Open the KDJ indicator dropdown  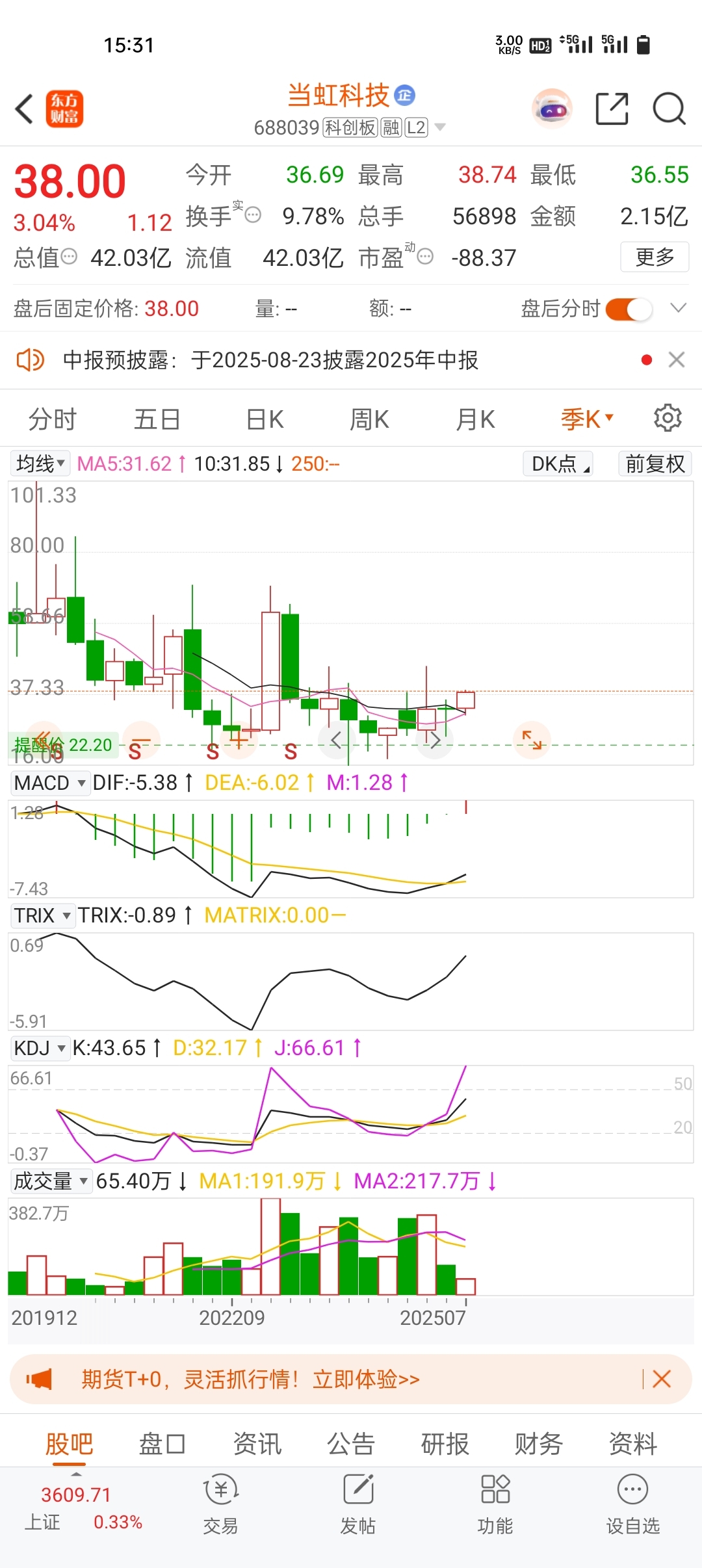[x=40, y=1048]
